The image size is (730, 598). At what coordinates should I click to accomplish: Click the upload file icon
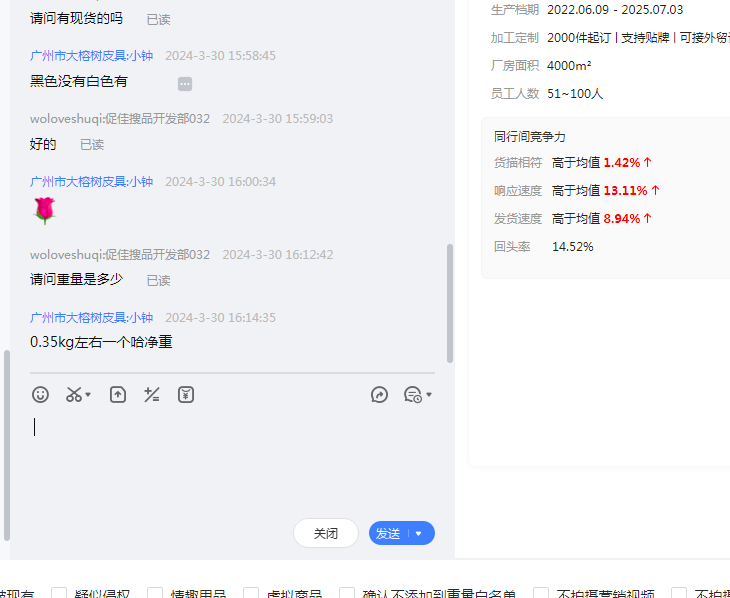118,395
